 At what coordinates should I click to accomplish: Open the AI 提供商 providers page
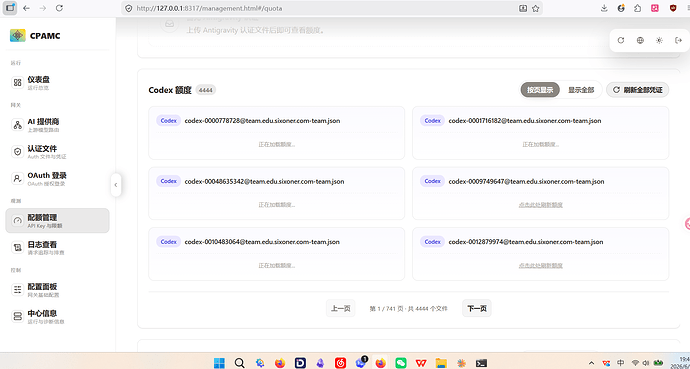coord(57,125)
